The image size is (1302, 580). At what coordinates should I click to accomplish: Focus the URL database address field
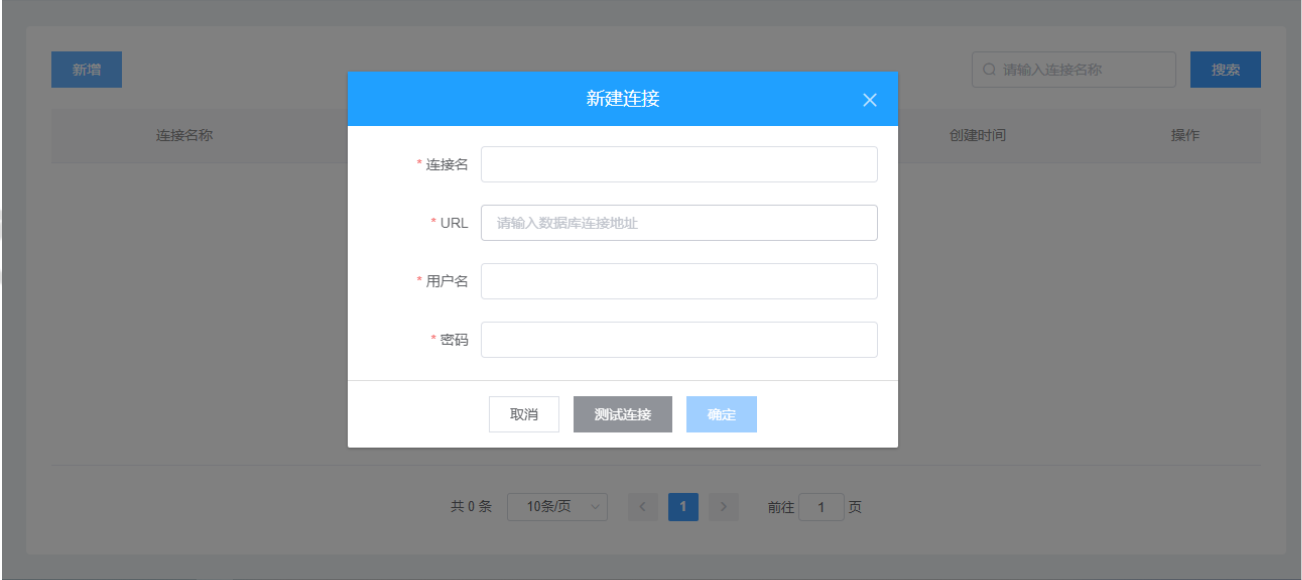(x=679, y=223)
